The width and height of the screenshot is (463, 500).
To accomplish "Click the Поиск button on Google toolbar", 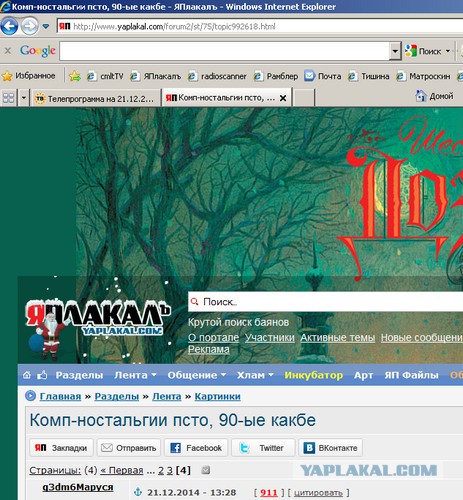I will (x=423, y=51).
